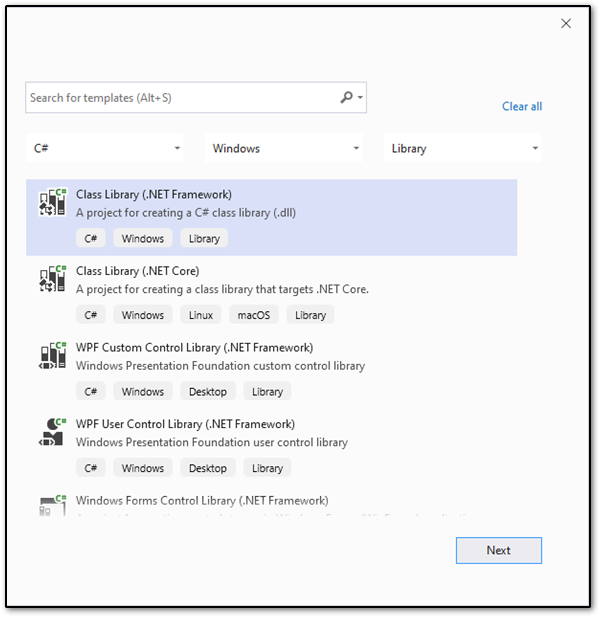Open the C# language filter dropdown
This screenshot has width=600, height=617.
tap(105, 148)
